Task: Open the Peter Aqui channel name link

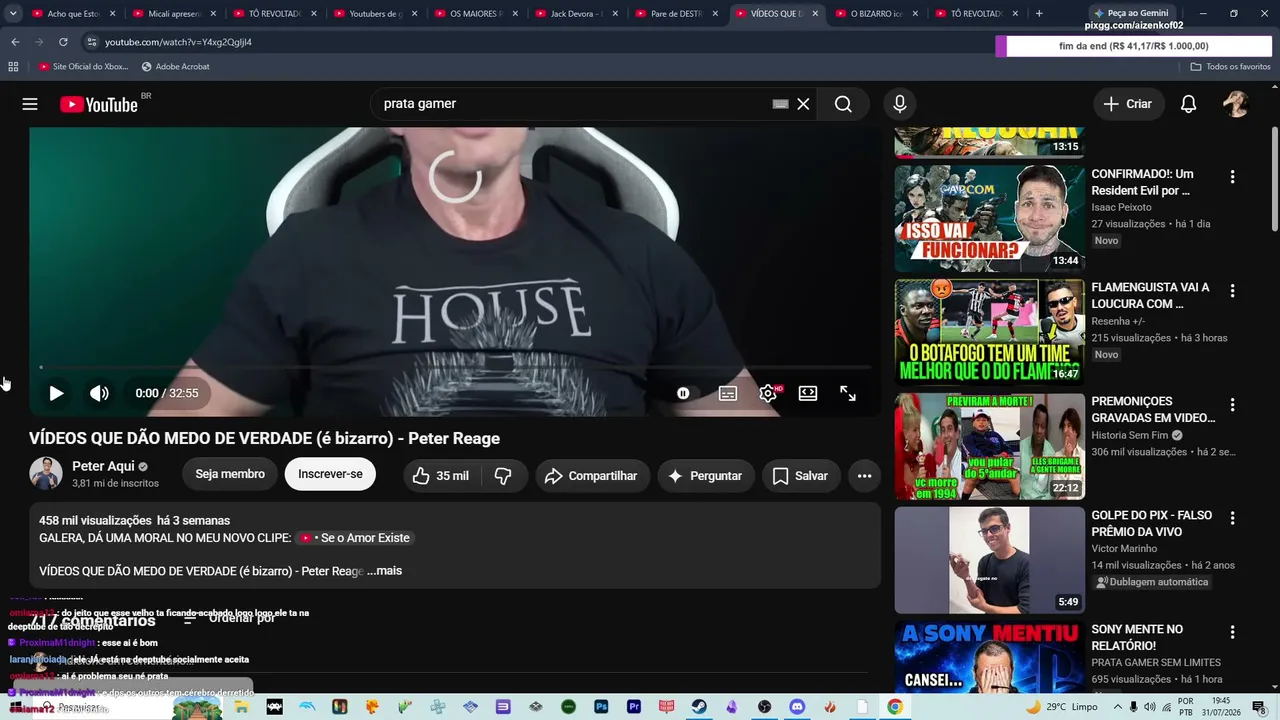Action: [104, 466]
